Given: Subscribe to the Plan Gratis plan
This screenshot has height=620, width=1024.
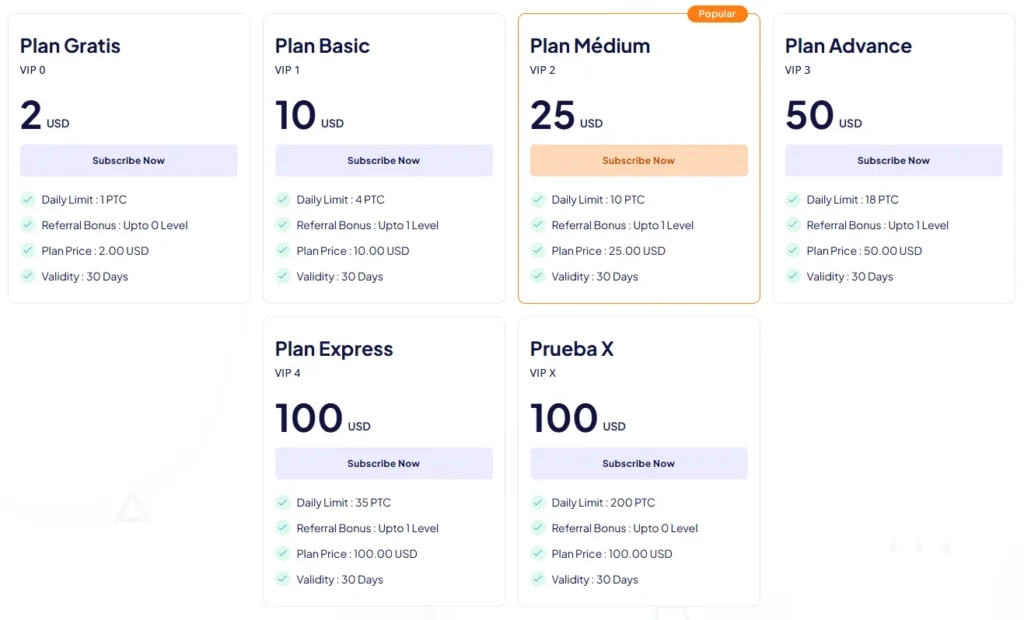Looking at the screenshot, I should (128, 160).
